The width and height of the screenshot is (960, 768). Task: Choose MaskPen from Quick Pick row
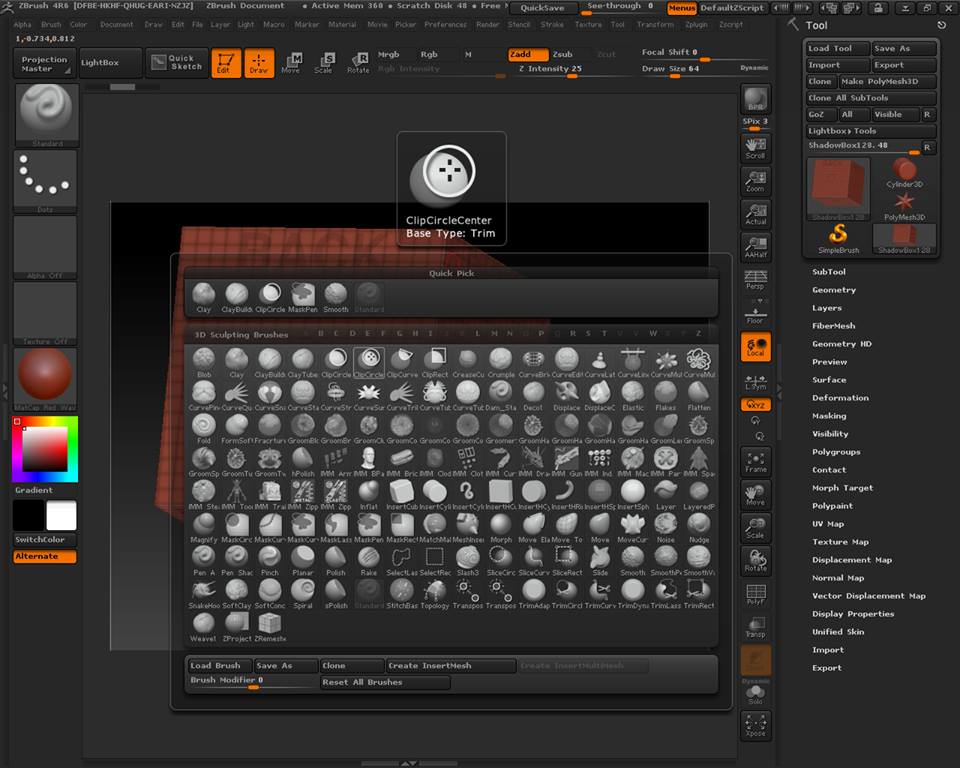pos(303,295)
